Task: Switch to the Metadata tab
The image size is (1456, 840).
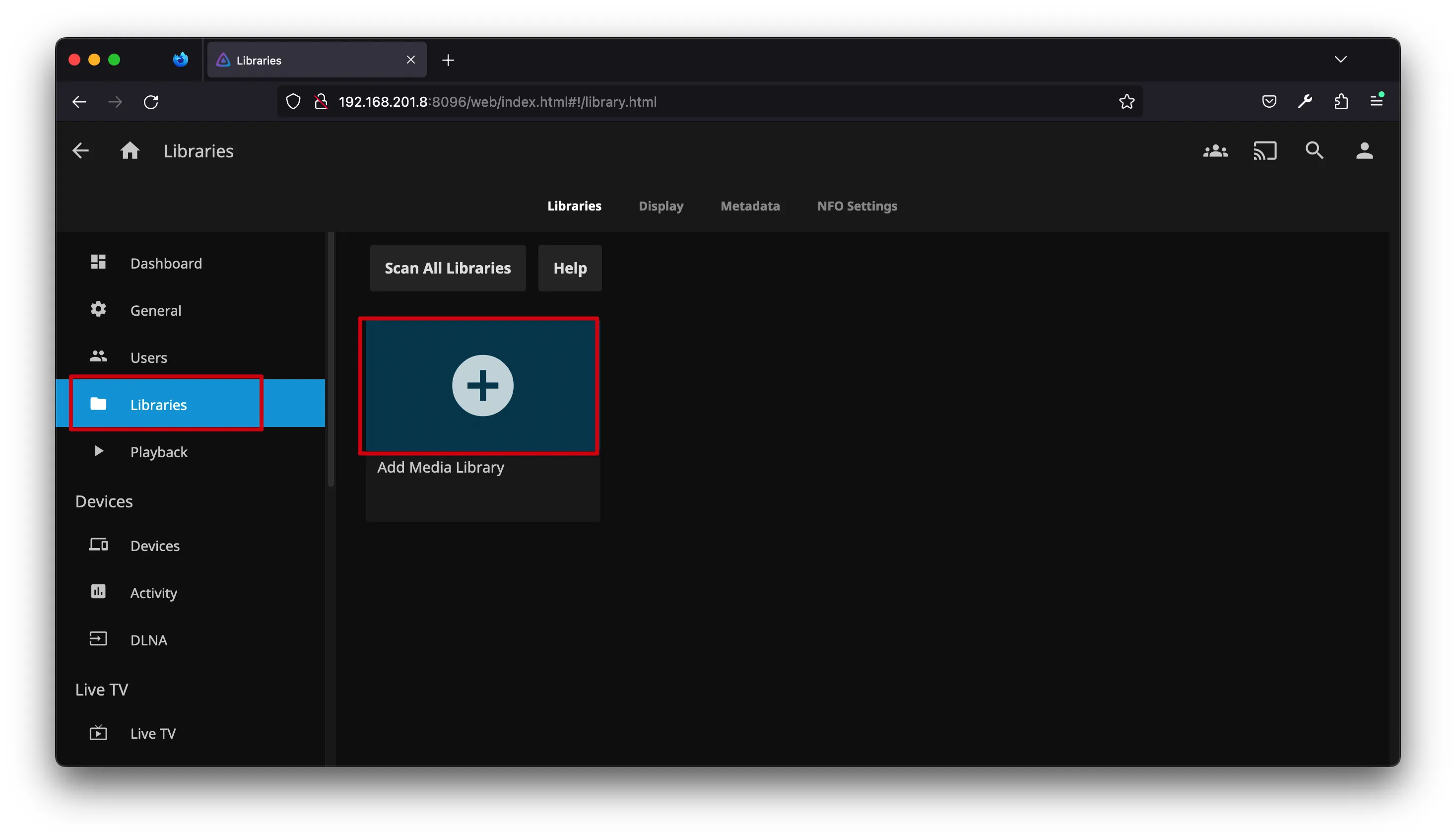Action: [x=750, y=206]
